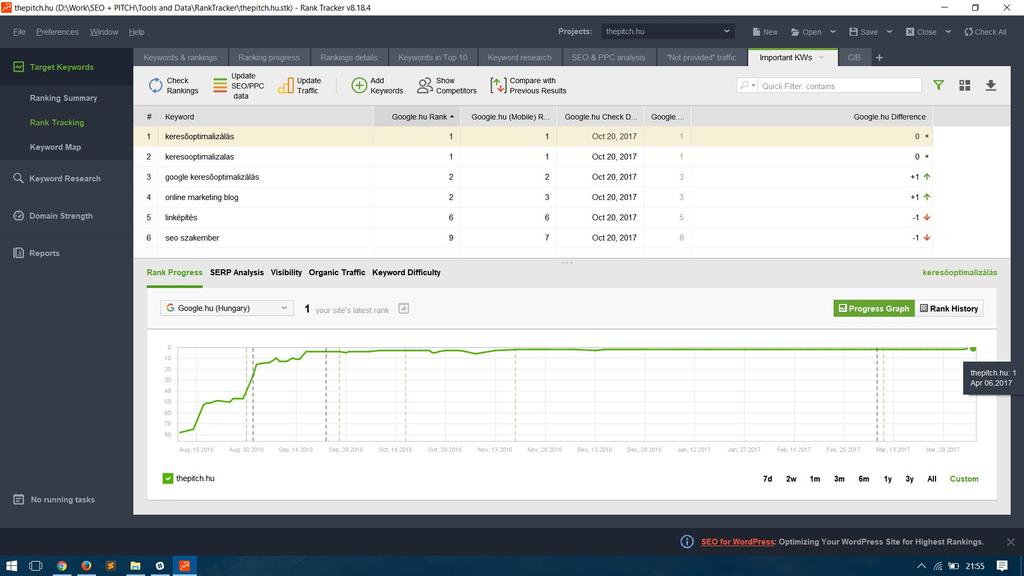Open File Explorer from the taskbar

tap(135, 566)
